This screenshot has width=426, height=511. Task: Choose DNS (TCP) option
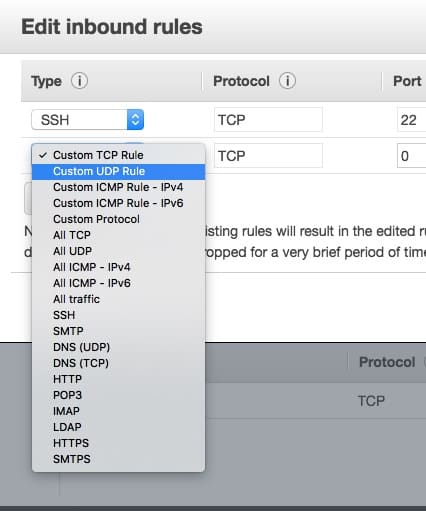[x=118, y=363]
